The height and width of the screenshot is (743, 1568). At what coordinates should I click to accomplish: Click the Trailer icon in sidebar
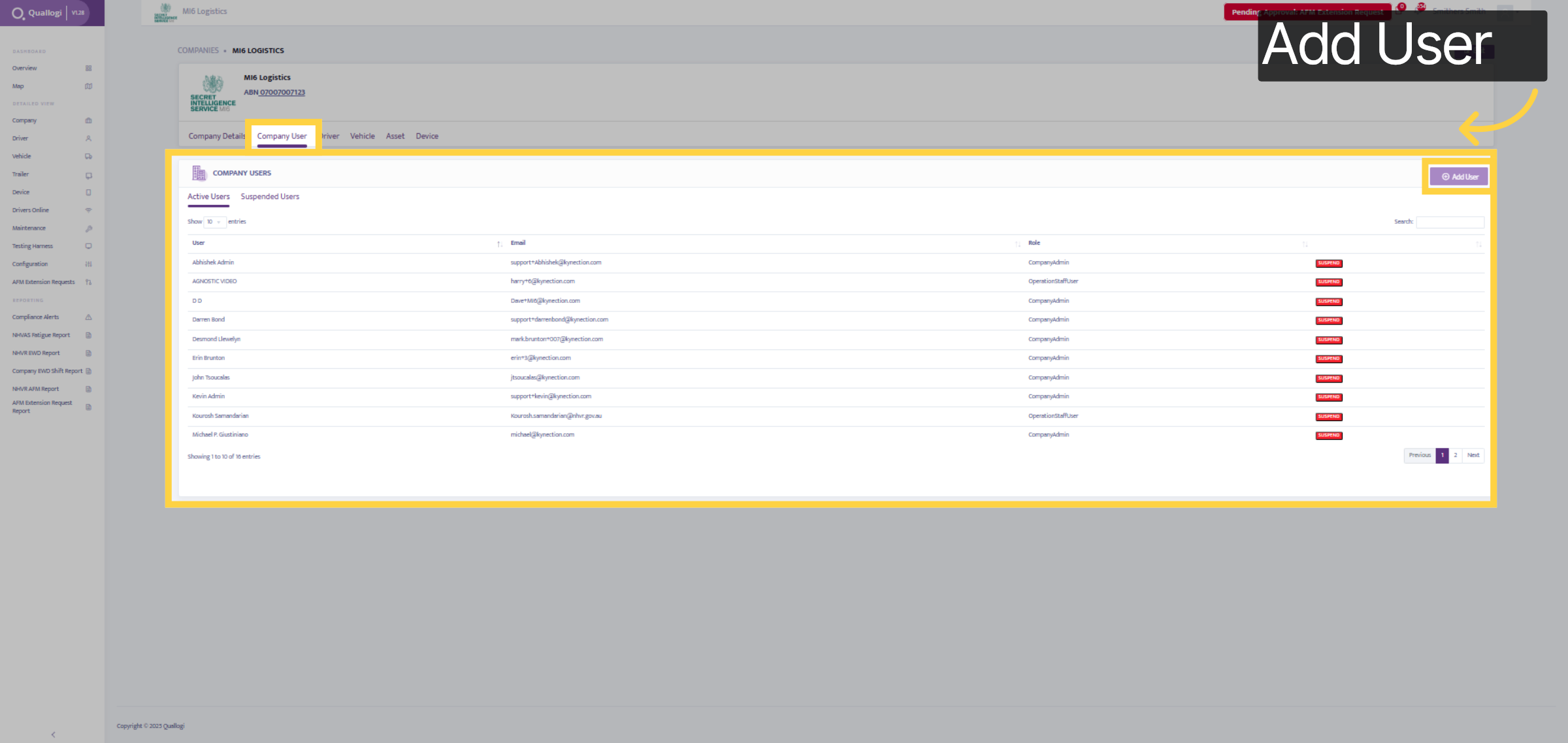[88, 175]
